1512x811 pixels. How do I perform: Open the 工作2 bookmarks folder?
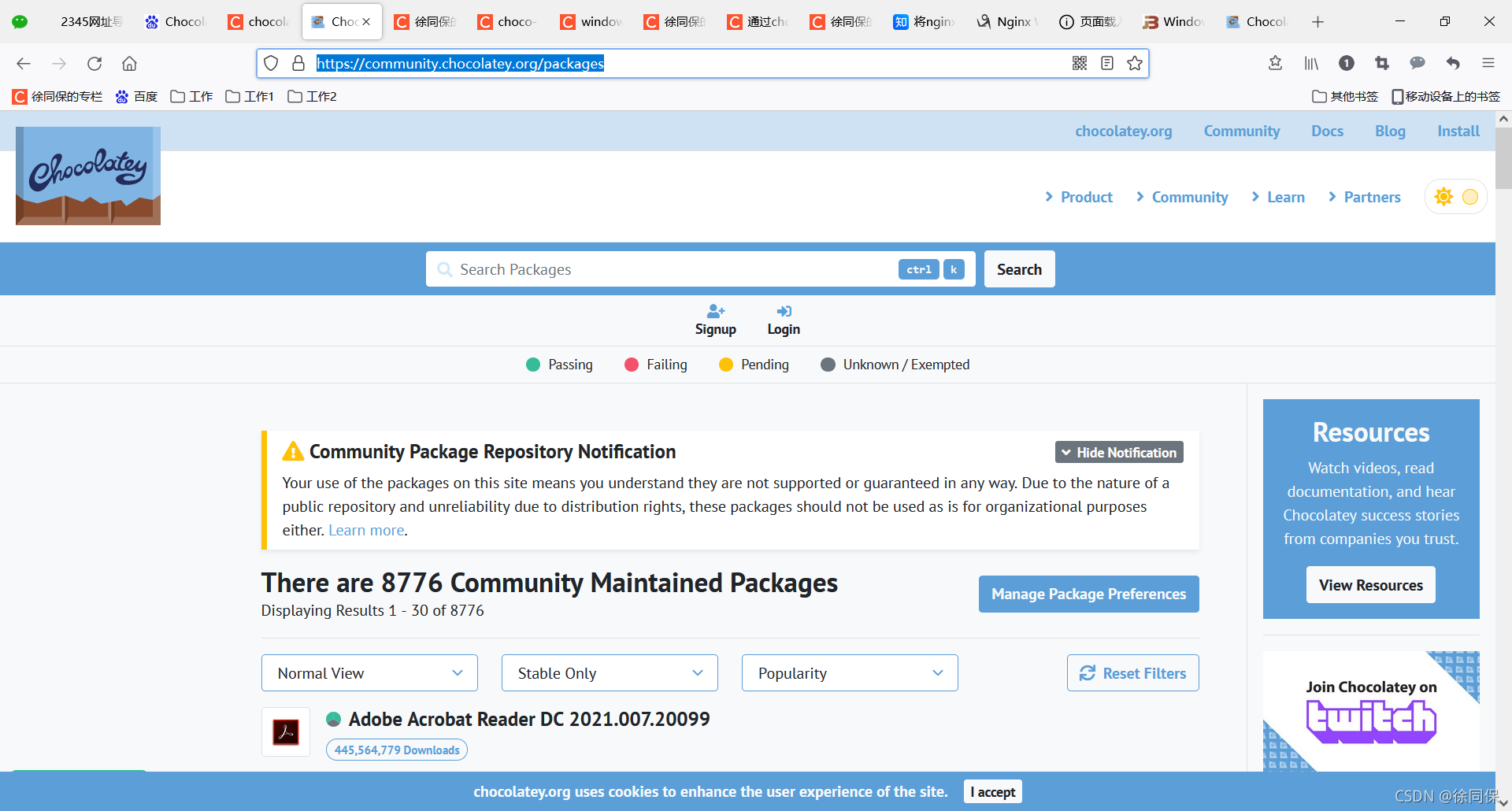click(x=312, y=96)
